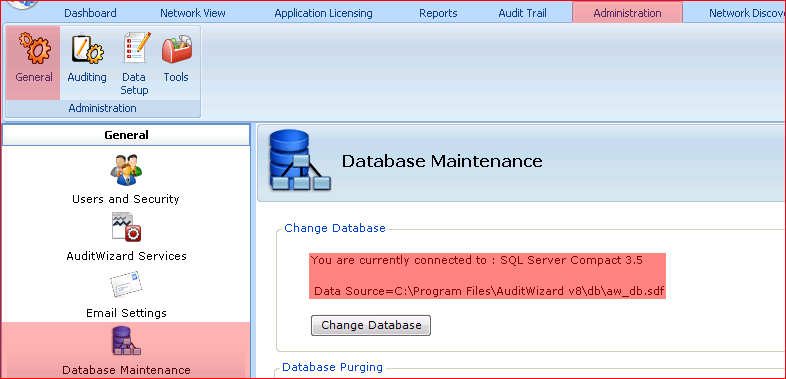Viewport: 786px width, 379px height.
Task: Click the SQL Server Compact 3.5 connection text
Action: [476, 260]
